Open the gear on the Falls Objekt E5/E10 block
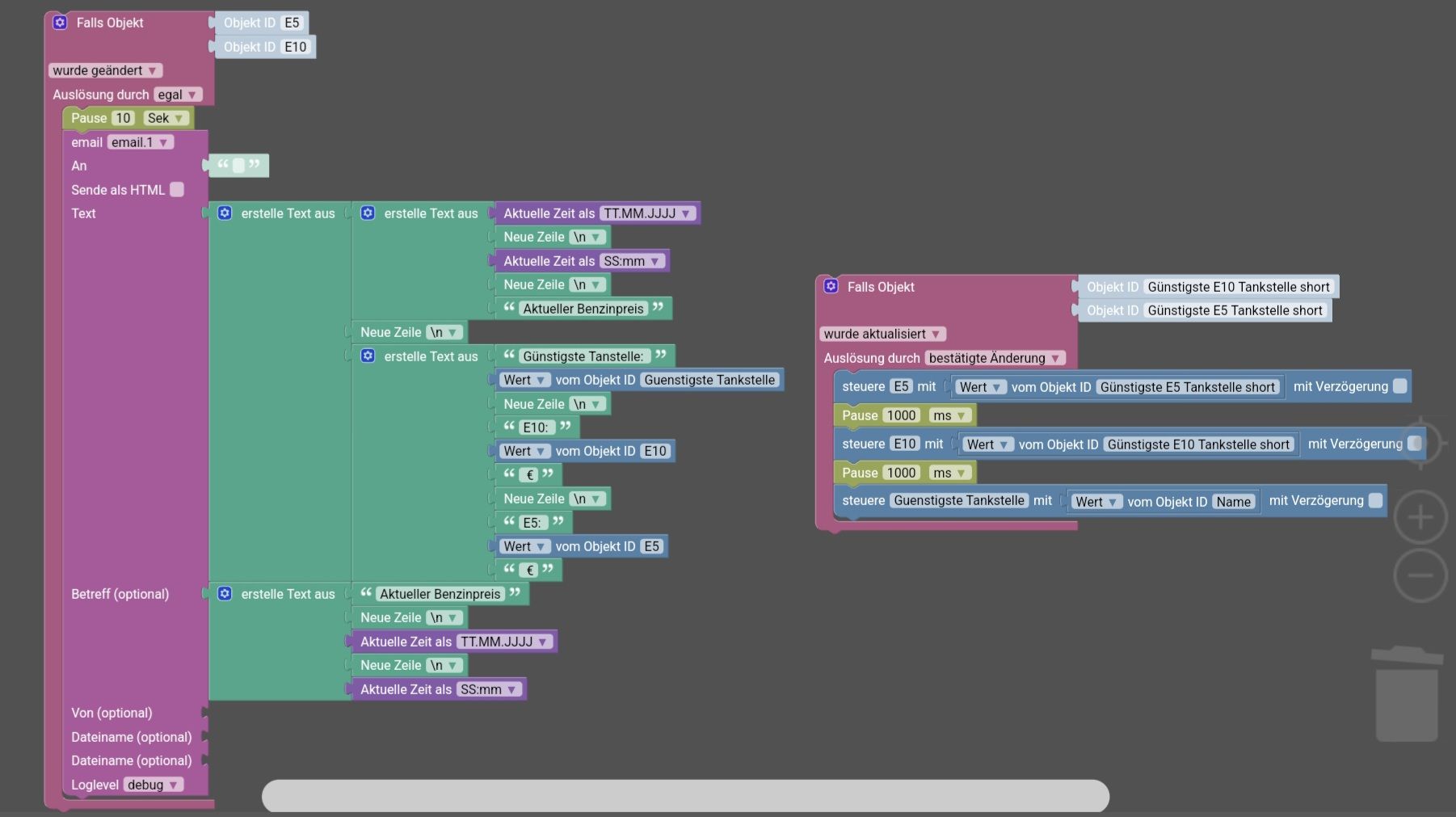The height and width of the screenshot is (817, 1456). pos(60,23)
